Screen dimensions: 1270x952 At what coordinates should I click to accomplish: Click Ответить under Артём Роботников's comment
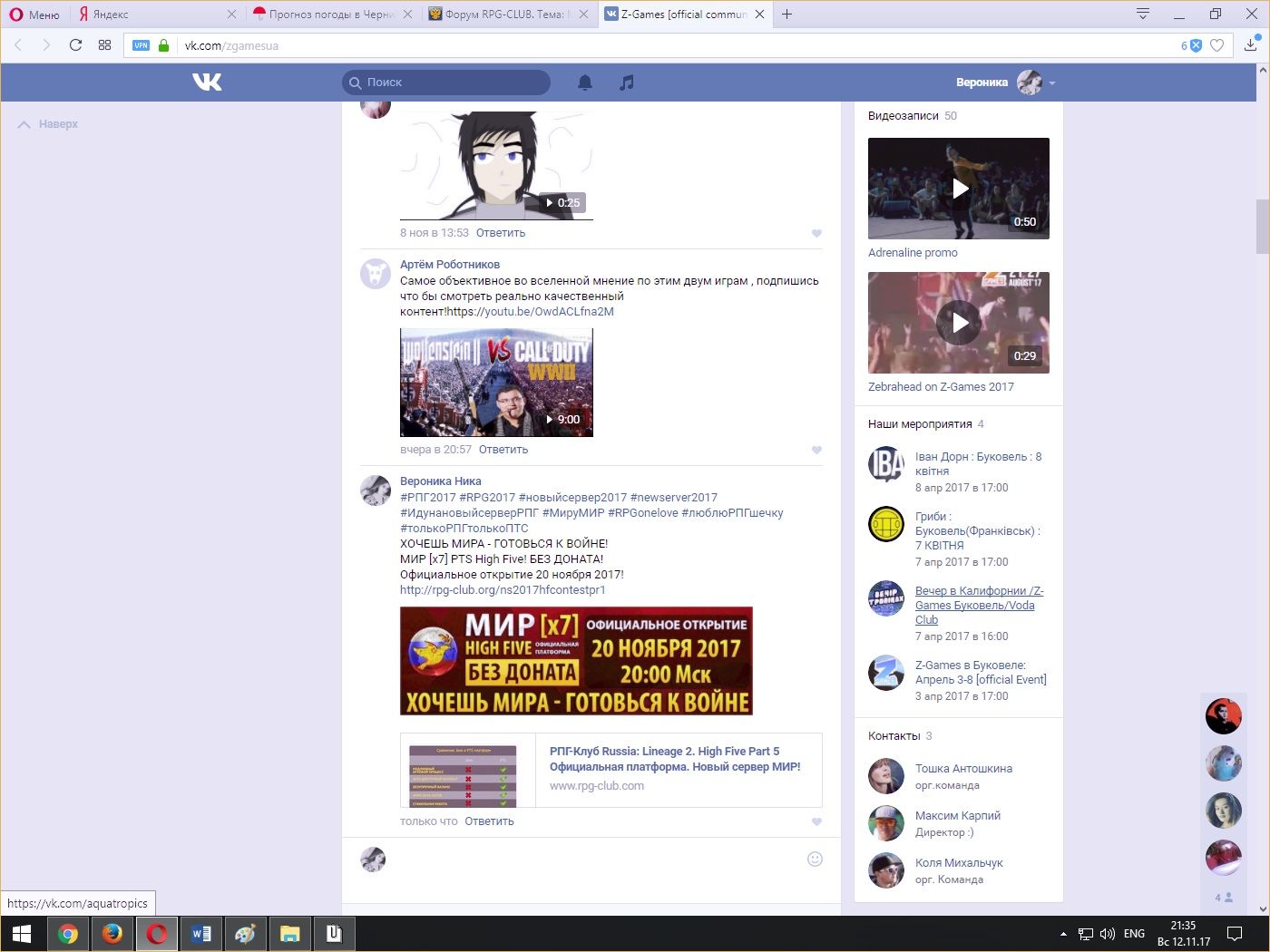tap(503, 450)
